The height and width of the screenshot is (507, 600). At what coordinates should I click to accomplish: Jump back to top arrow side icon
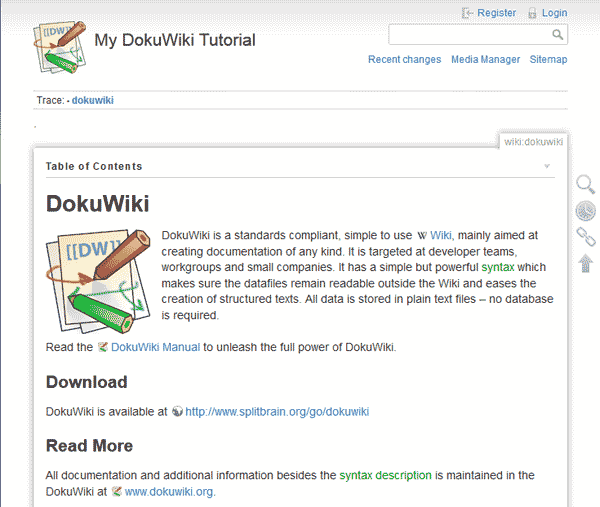pos(586,263)
